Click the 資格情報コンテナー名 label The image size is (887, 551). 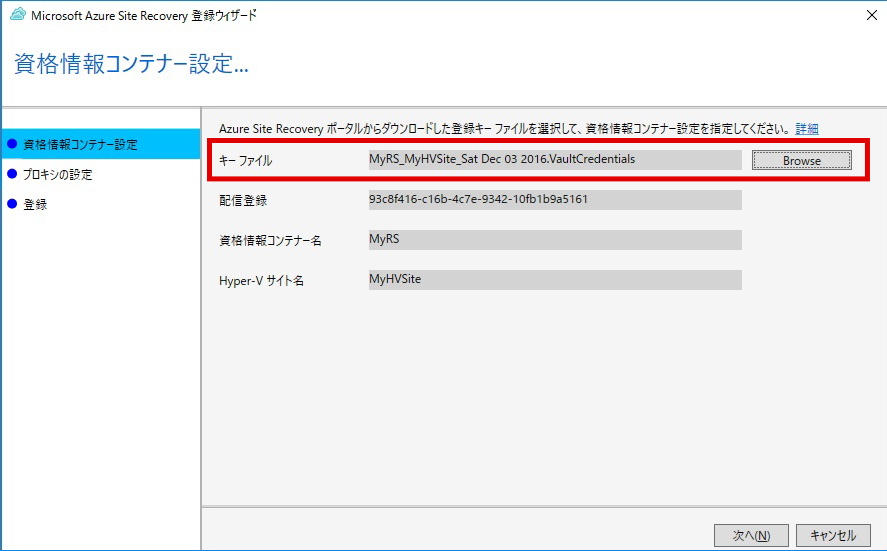[x=270, y=240]
